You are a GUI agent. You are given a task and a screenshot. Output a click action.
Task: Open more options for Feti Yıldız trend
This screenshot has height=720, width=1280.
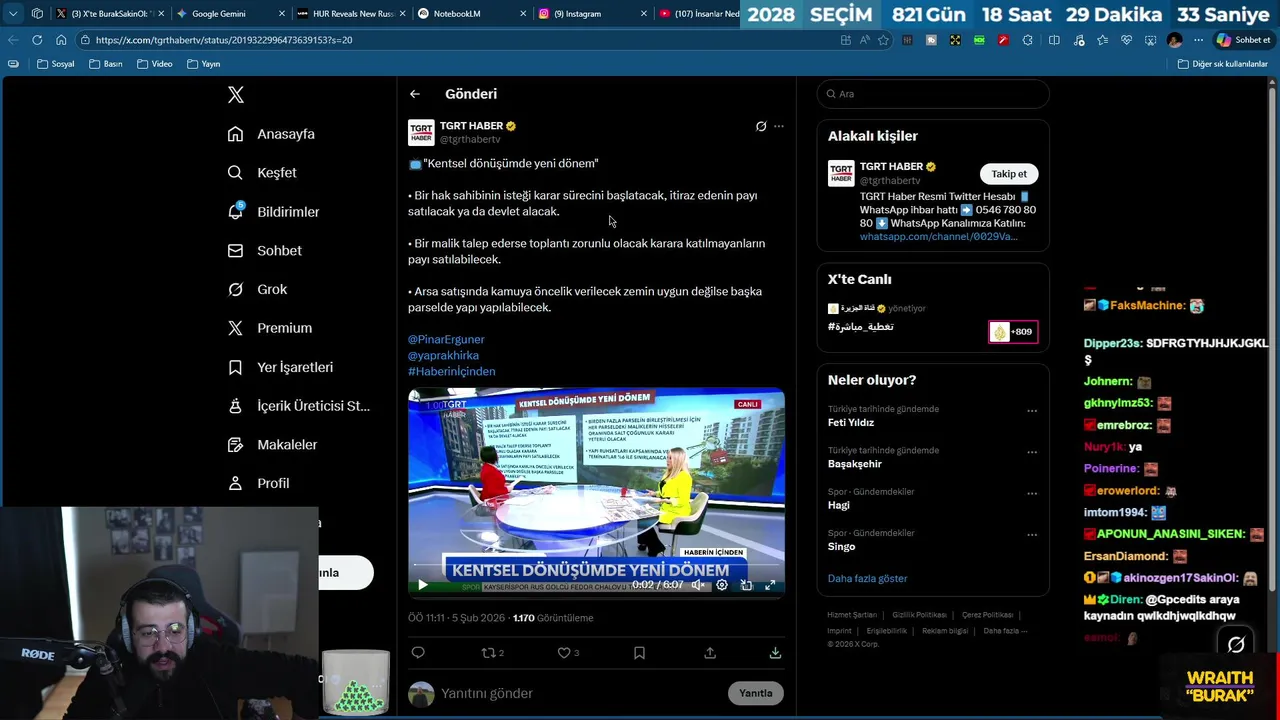1032,411
